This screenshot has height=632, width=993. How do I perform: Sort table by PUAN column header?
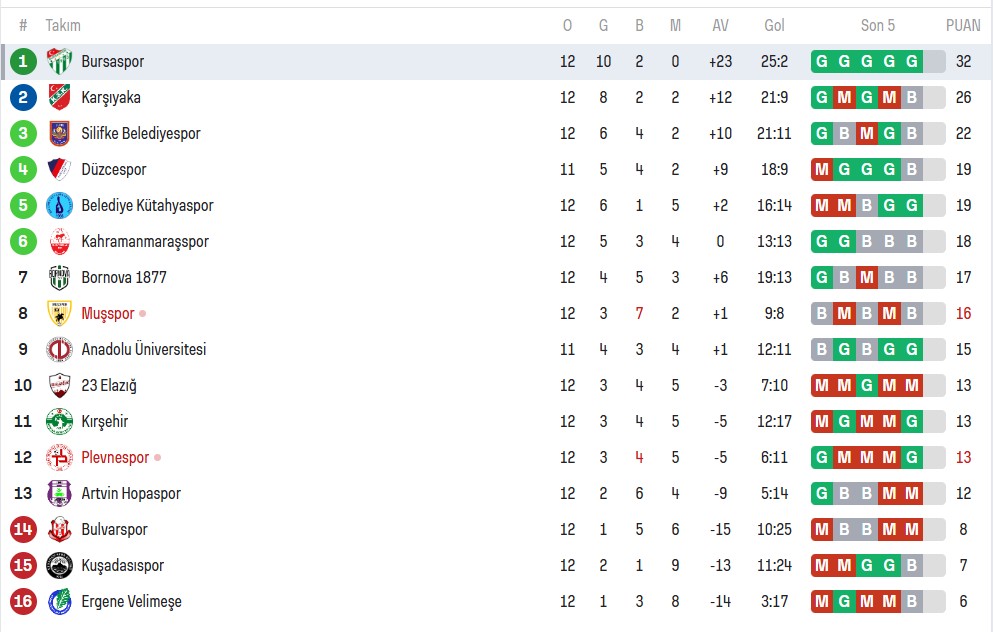coord(963,25)
